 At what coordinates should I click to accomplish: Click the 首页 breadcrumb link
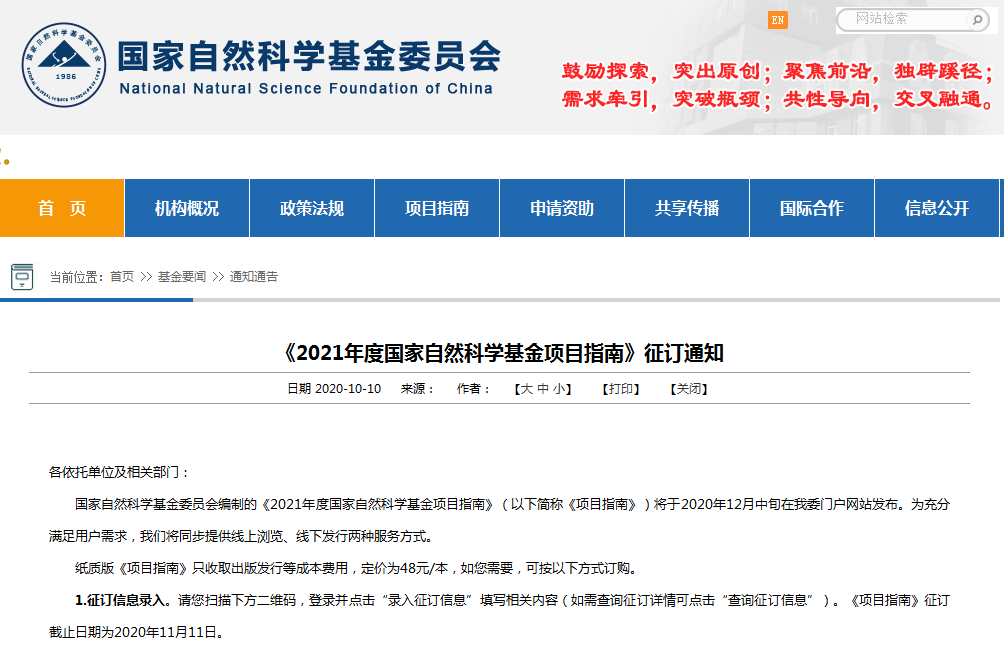(x=122, y=277)
